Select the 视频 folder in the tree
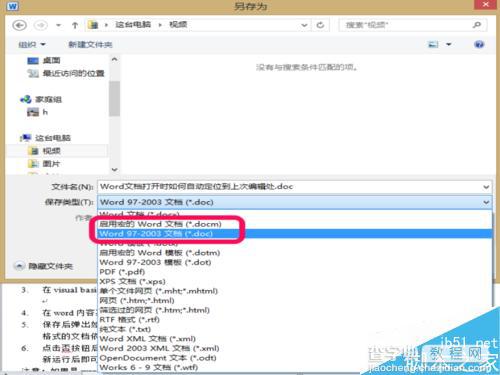The width and height of the screenshot is (500, 375). [51, 151]
